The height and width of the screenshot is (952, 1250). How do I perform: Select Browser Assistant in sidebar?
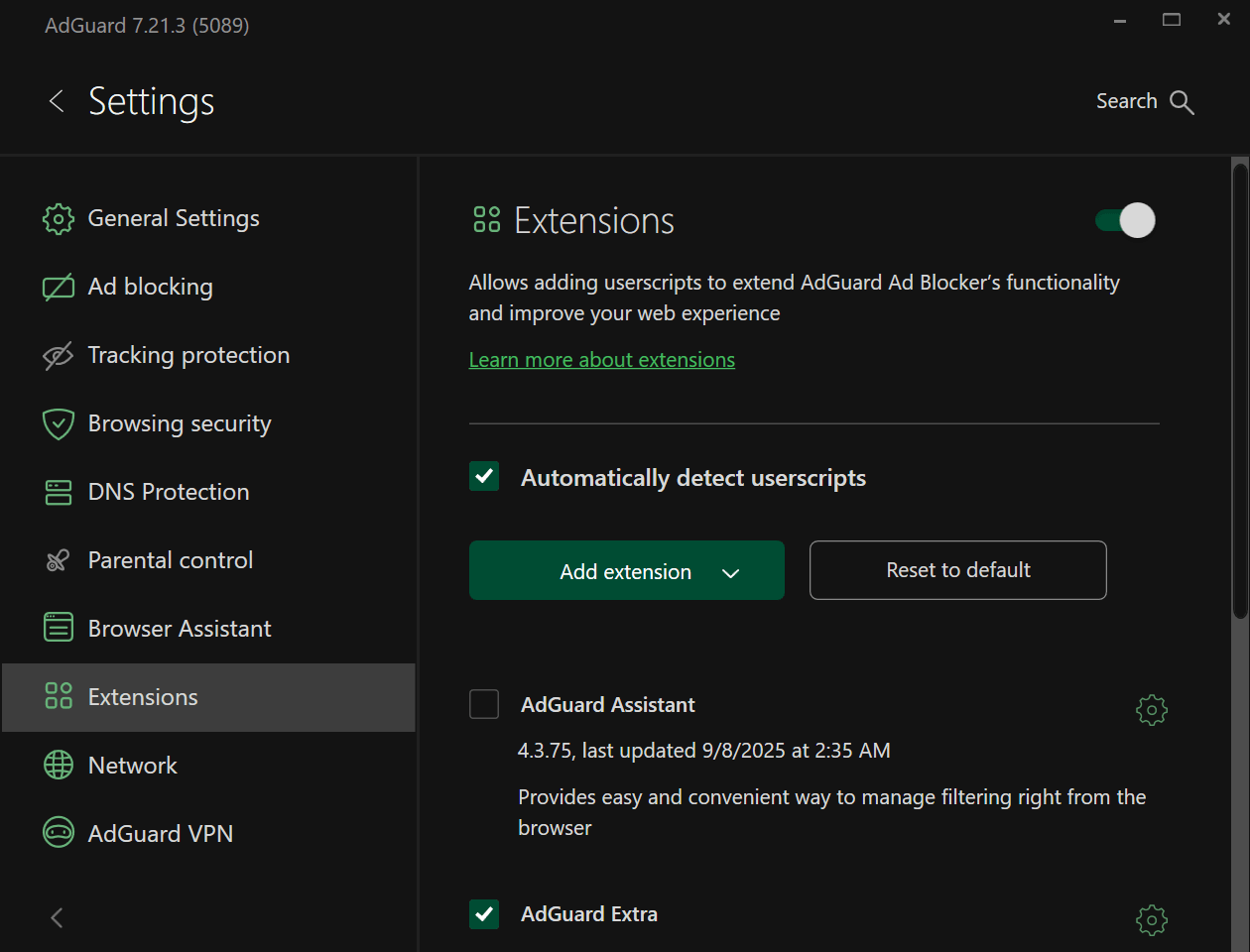pyautogui.click(x=208, y=630)
